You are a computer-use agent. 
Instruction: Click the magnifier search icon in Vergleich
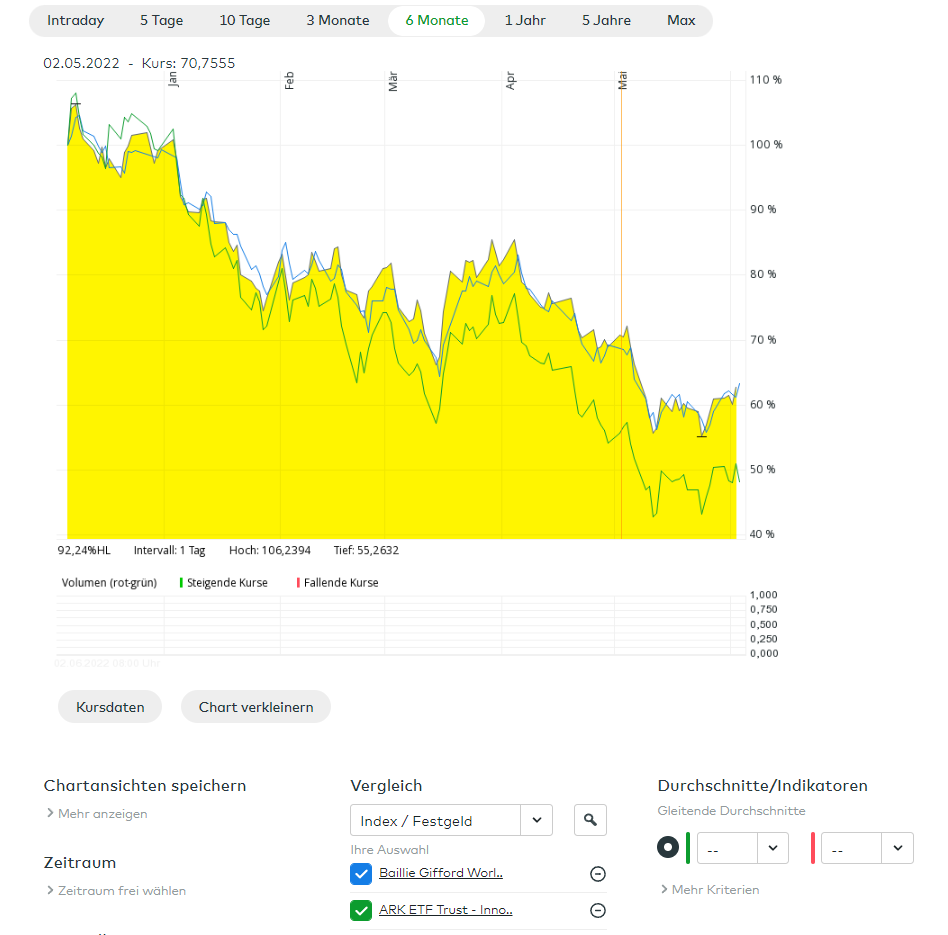pos(590,820)
